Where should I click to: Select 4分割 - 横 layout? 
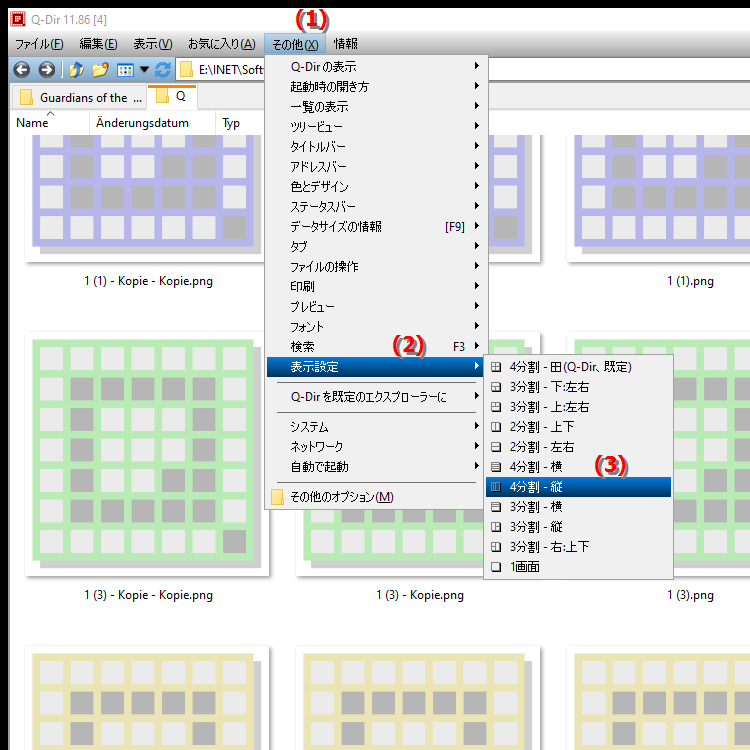(578, 467)
